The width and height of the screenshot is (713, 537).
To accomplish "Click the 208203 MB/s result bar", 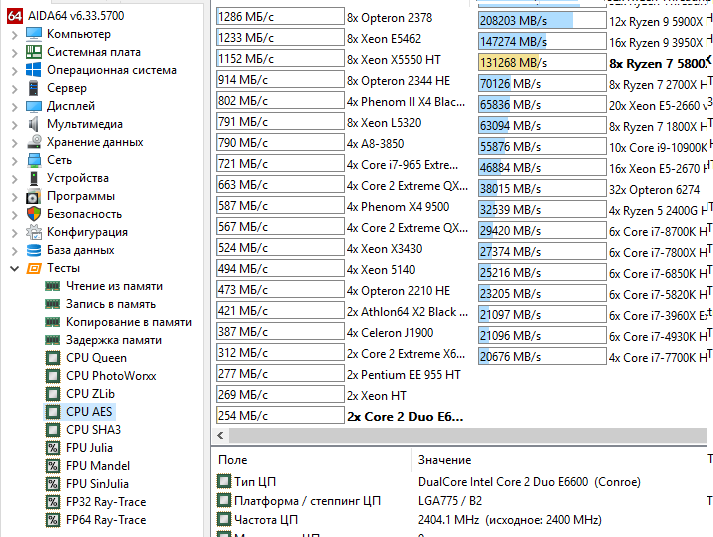I will coord(542,20).
